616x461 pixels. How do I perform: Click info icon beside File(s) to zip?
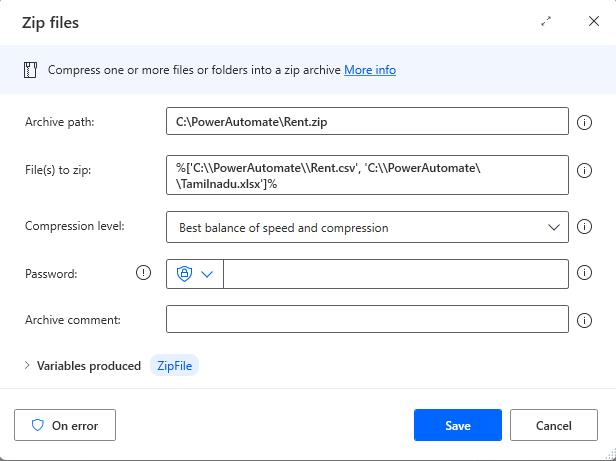586,171
